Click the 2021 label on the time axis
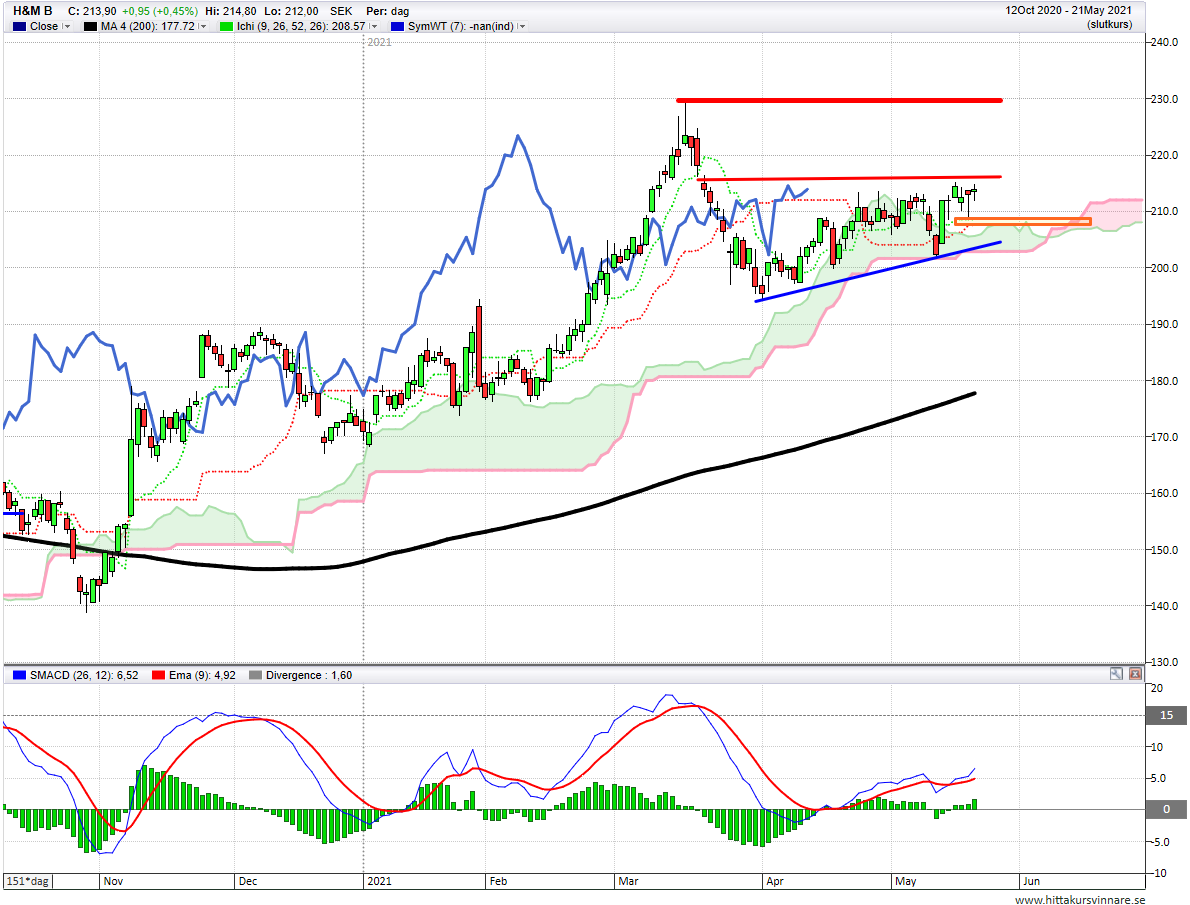The width and height of the screenshot is (1190, 905). [x=379, y=881]
